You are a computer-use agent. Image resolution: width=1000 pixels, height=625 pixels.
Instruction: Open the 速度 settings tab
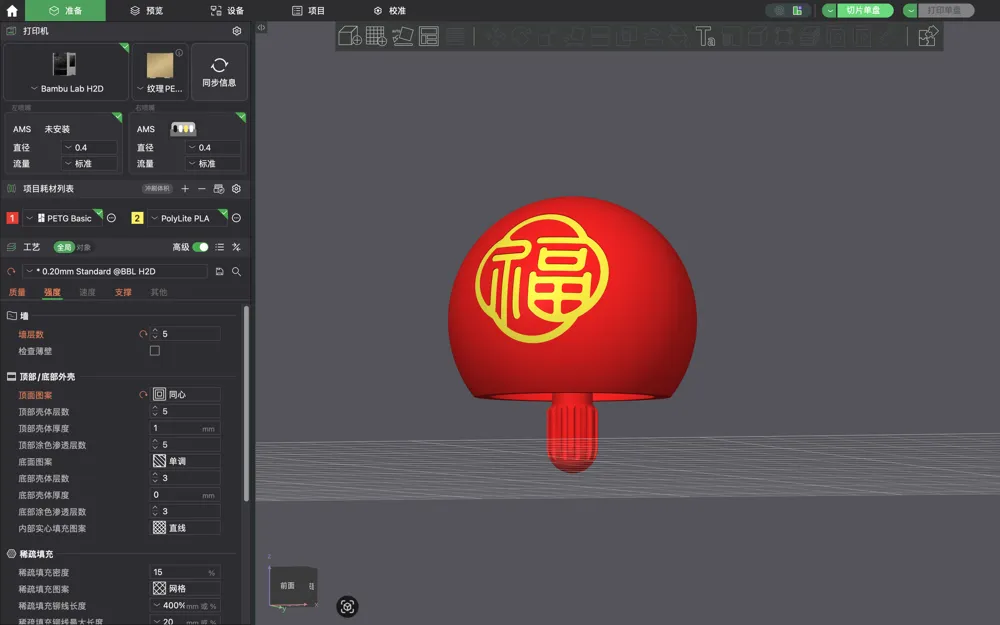coord(87,292)
